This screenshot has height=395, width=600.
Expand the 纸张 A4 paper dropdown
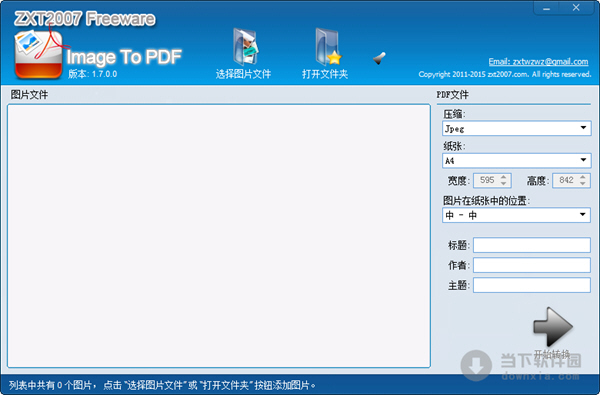pos(516,161)
